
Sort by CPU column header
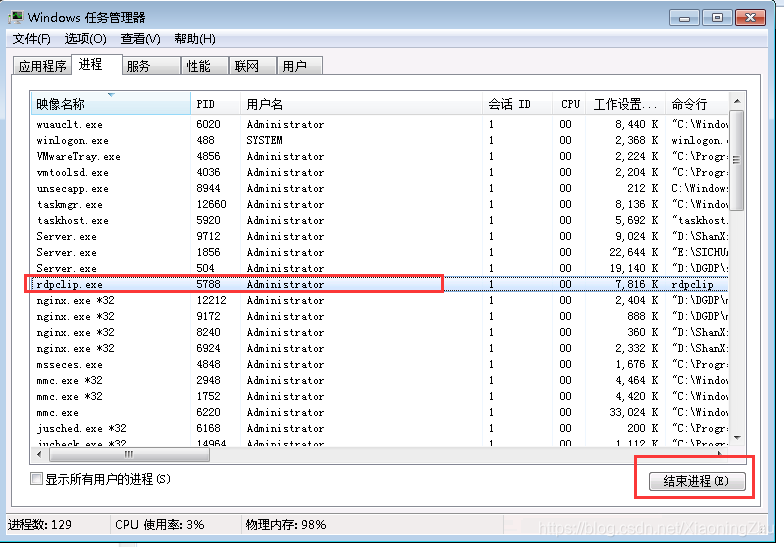coord(570,104)
